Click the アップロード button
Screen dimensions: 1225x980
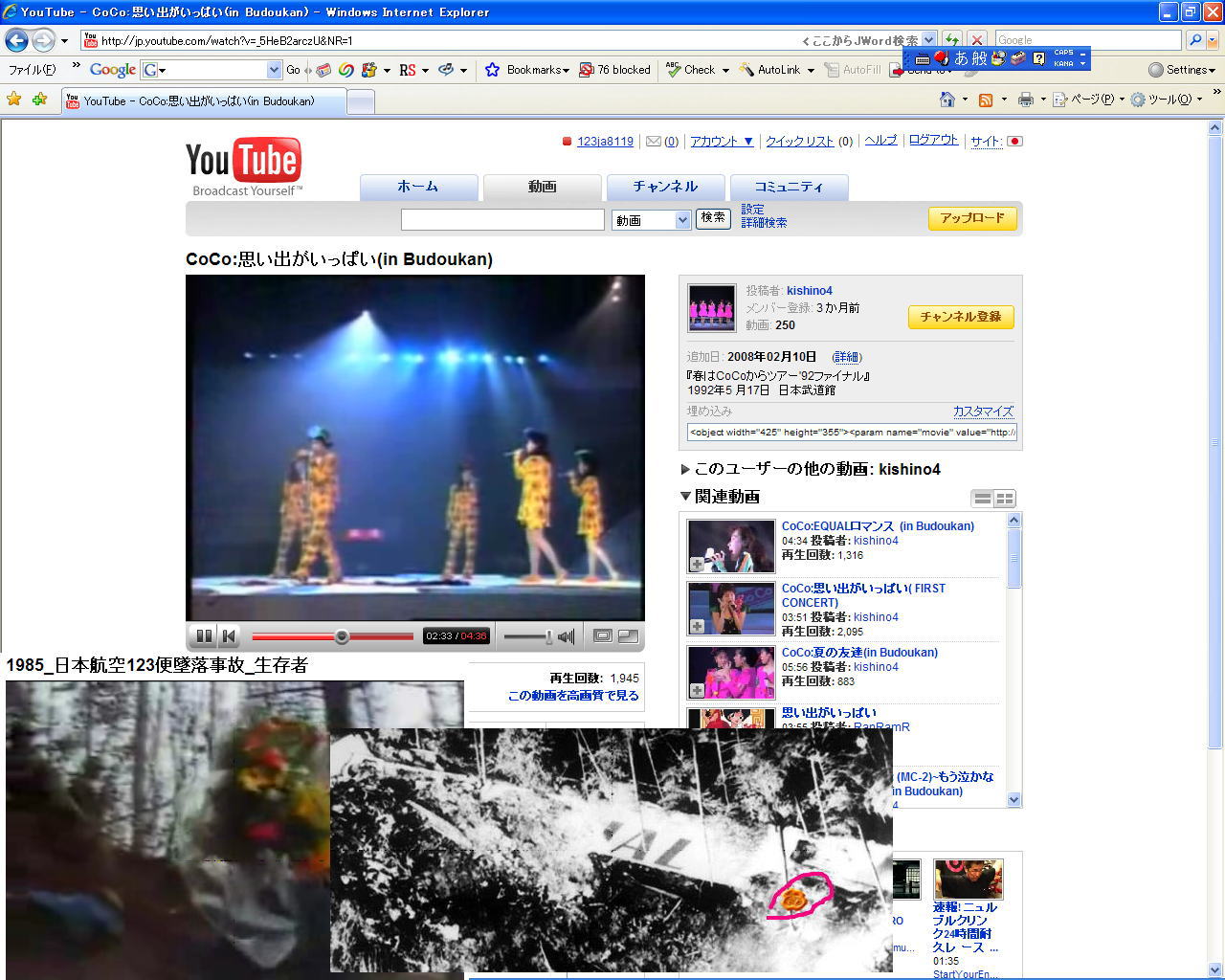pos(971,218)
